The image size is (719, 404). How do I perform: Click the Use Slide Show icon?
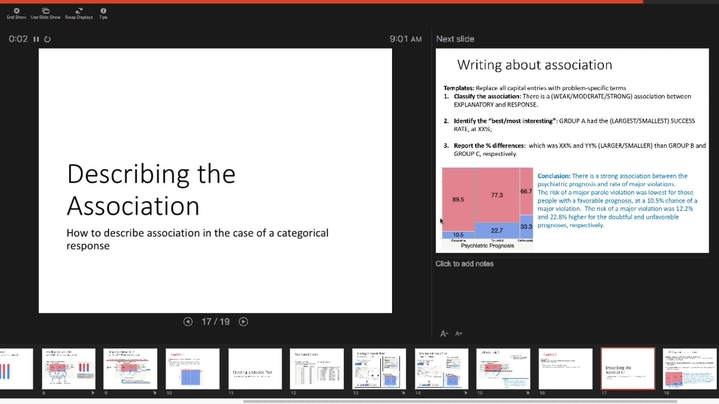[x=46, y=12]
